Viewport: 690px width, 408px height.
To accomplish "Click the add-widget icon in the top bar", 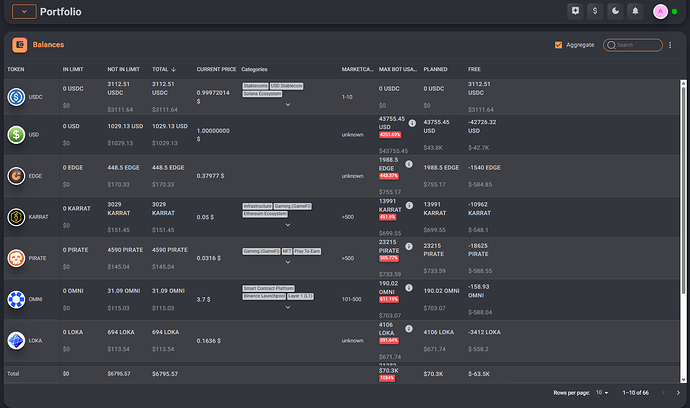I will 574,11.
